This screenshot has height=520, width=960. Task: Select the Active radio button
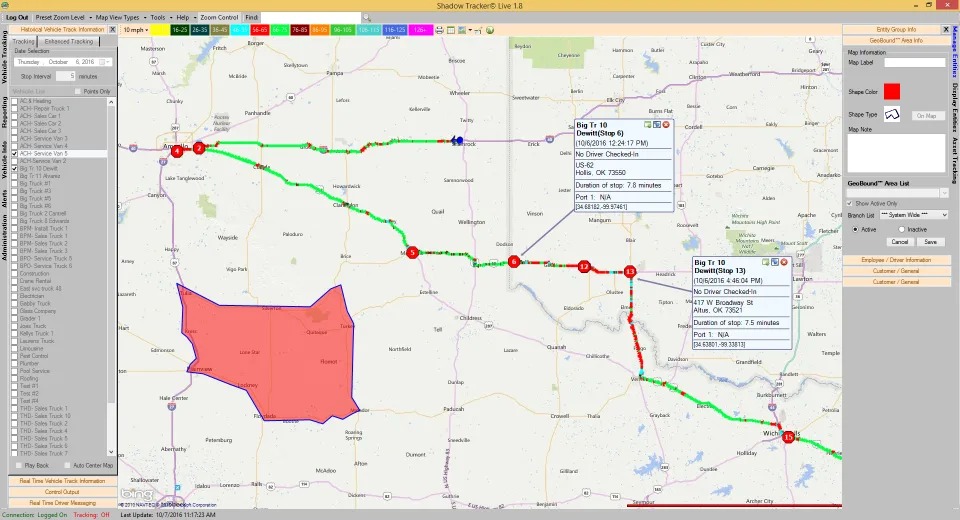pos(855,229)
